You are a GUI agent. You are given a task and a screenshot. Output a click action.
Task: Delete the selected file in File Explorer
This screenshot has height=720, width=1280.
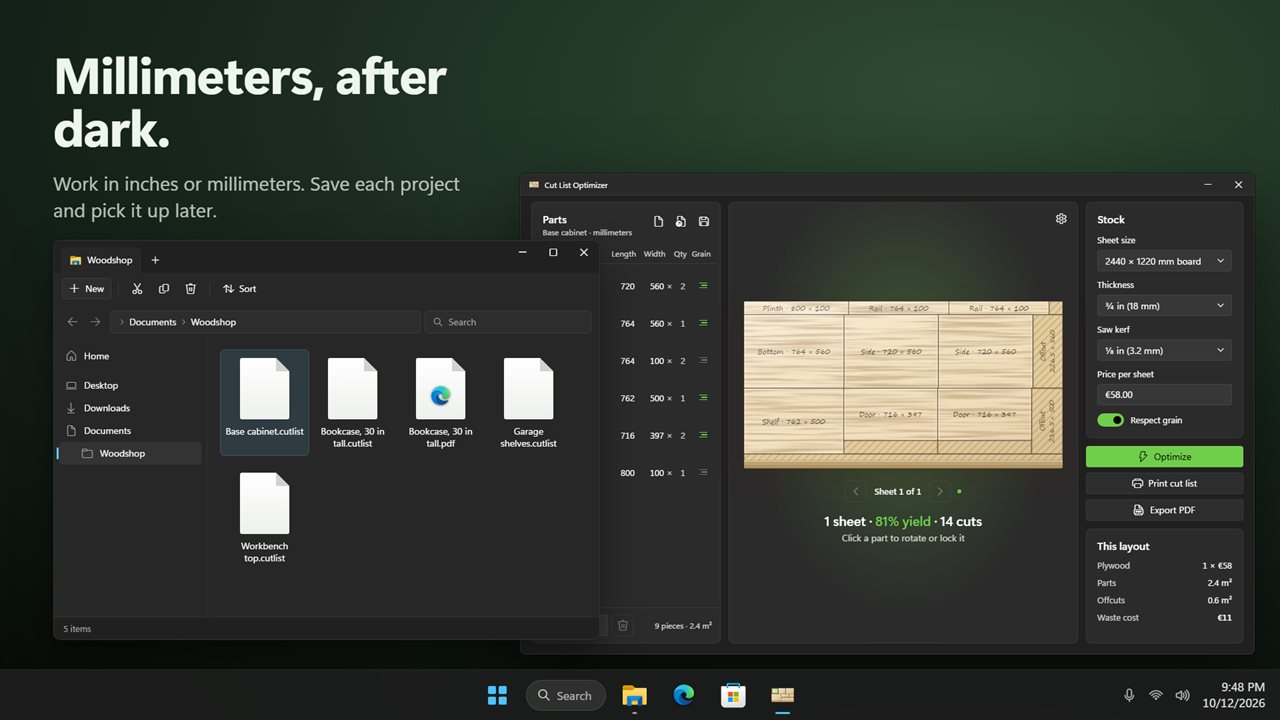click(x=191, y=289)
